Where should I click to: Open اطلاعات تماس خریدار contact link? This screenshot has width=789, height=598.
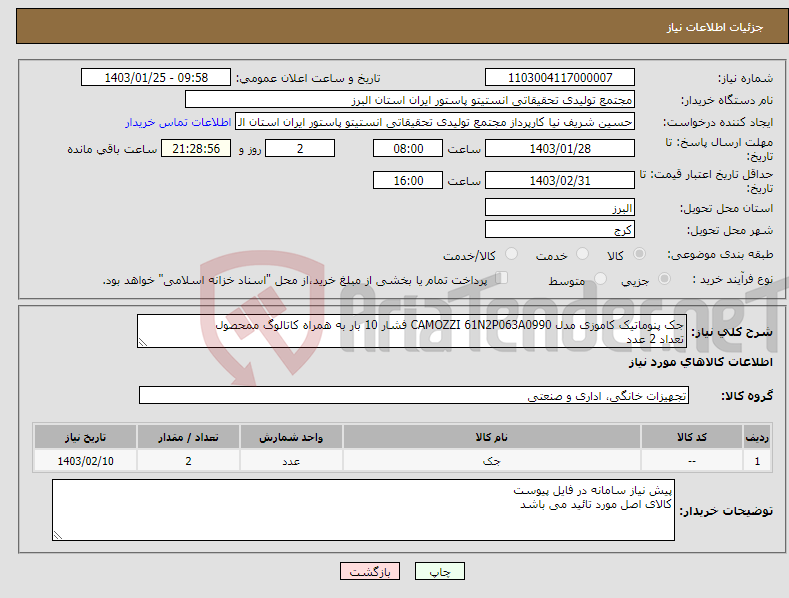178,122
